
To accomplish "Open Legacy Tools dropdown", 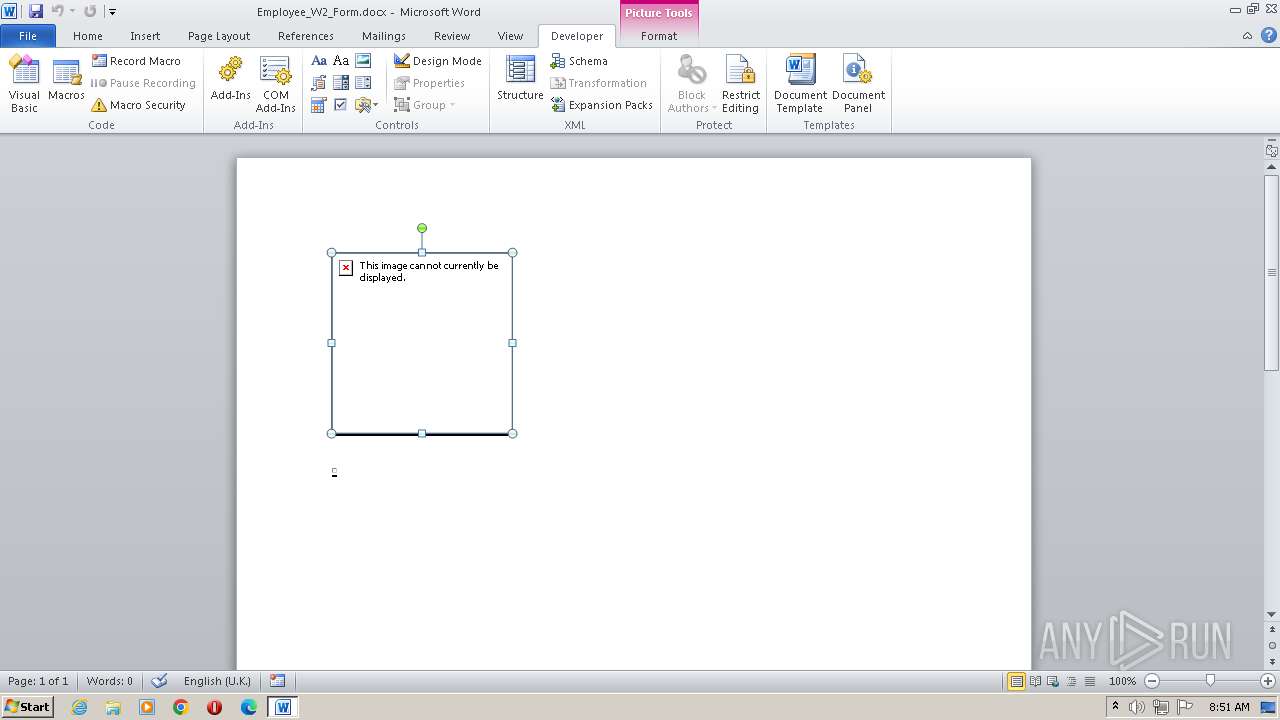I will [366, 105].
